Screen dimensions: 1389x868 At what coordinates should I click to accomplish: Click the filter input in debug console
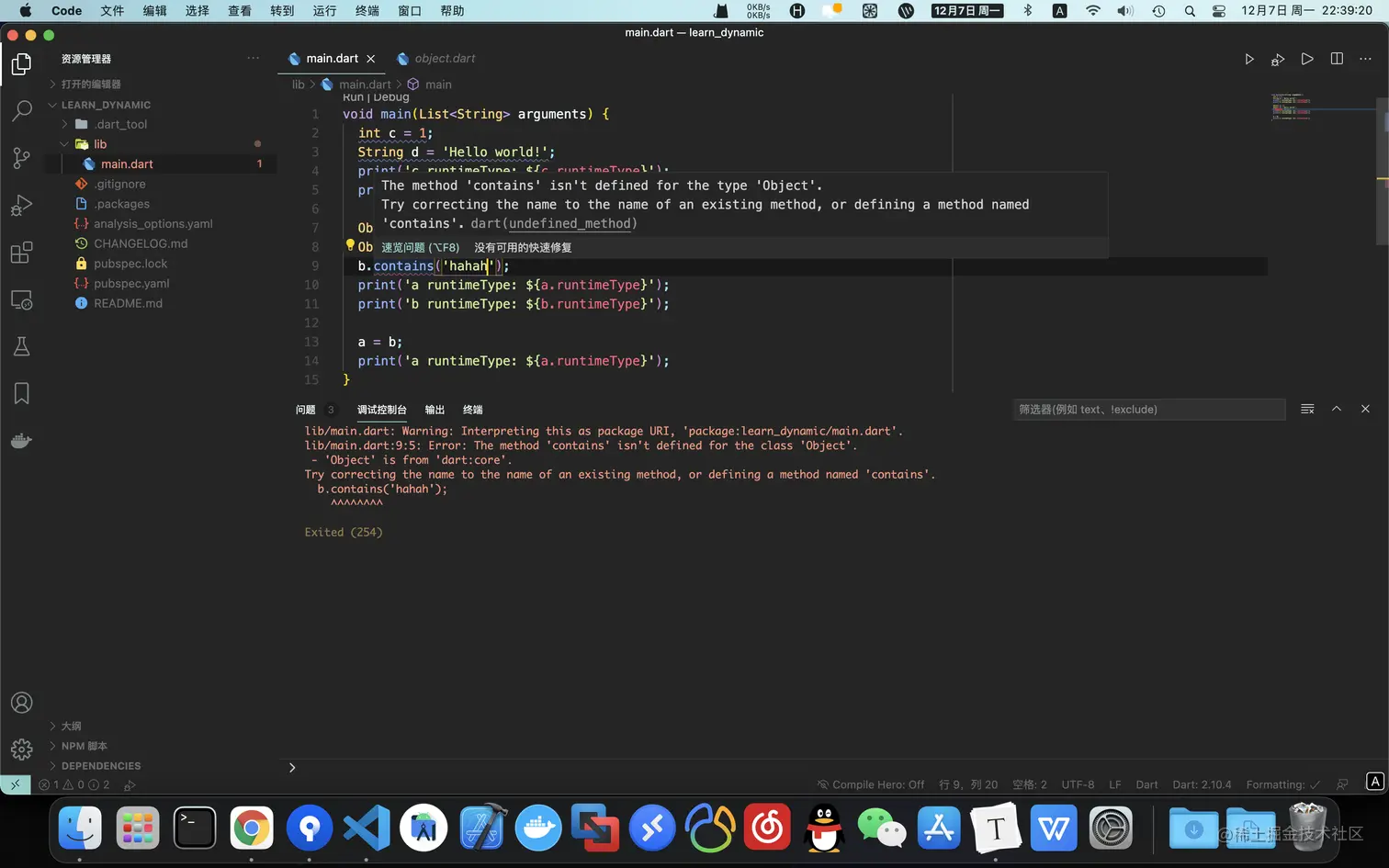[x=1148, y=410]
